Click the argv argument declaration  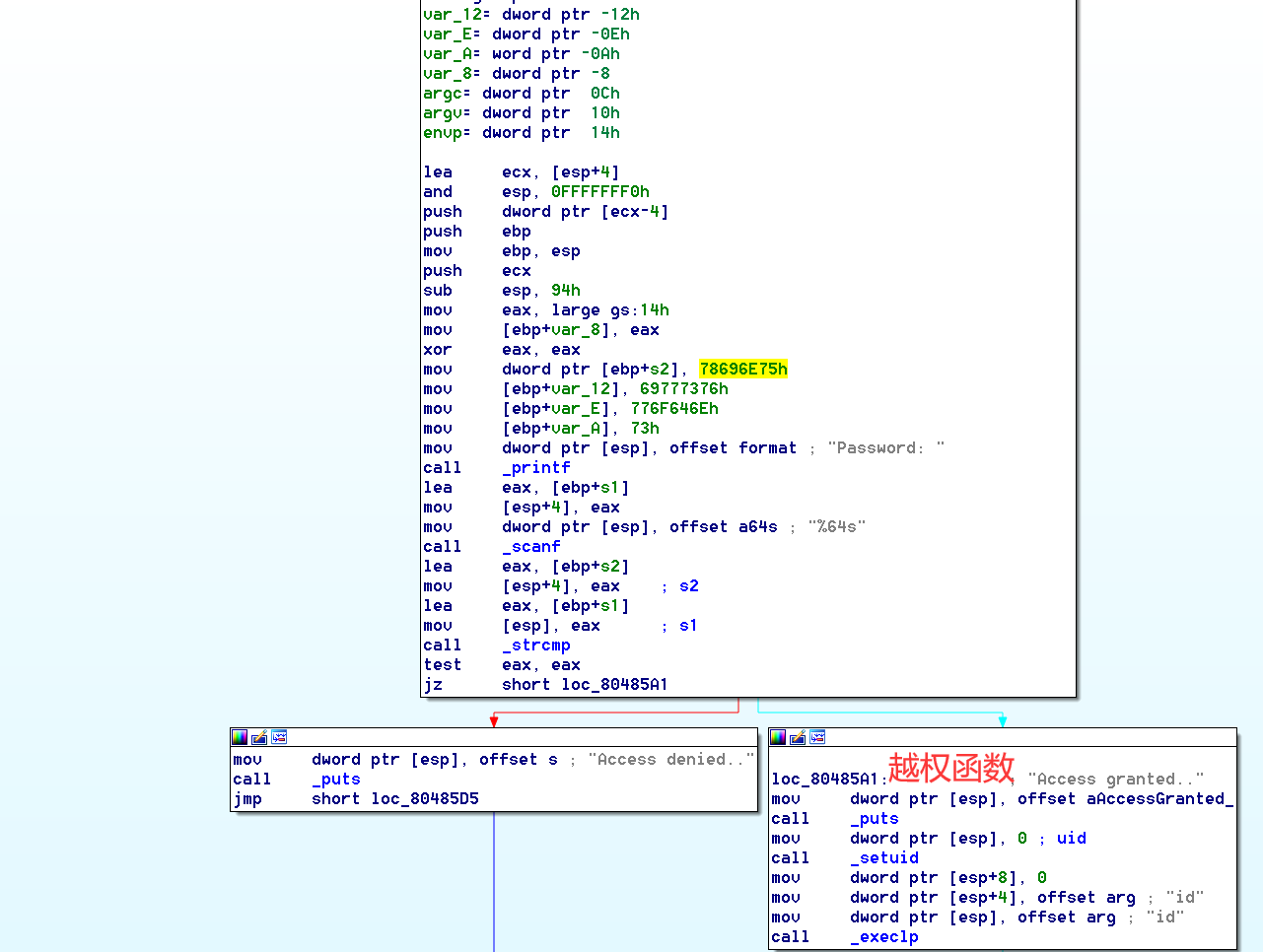[x=522, y=113]
